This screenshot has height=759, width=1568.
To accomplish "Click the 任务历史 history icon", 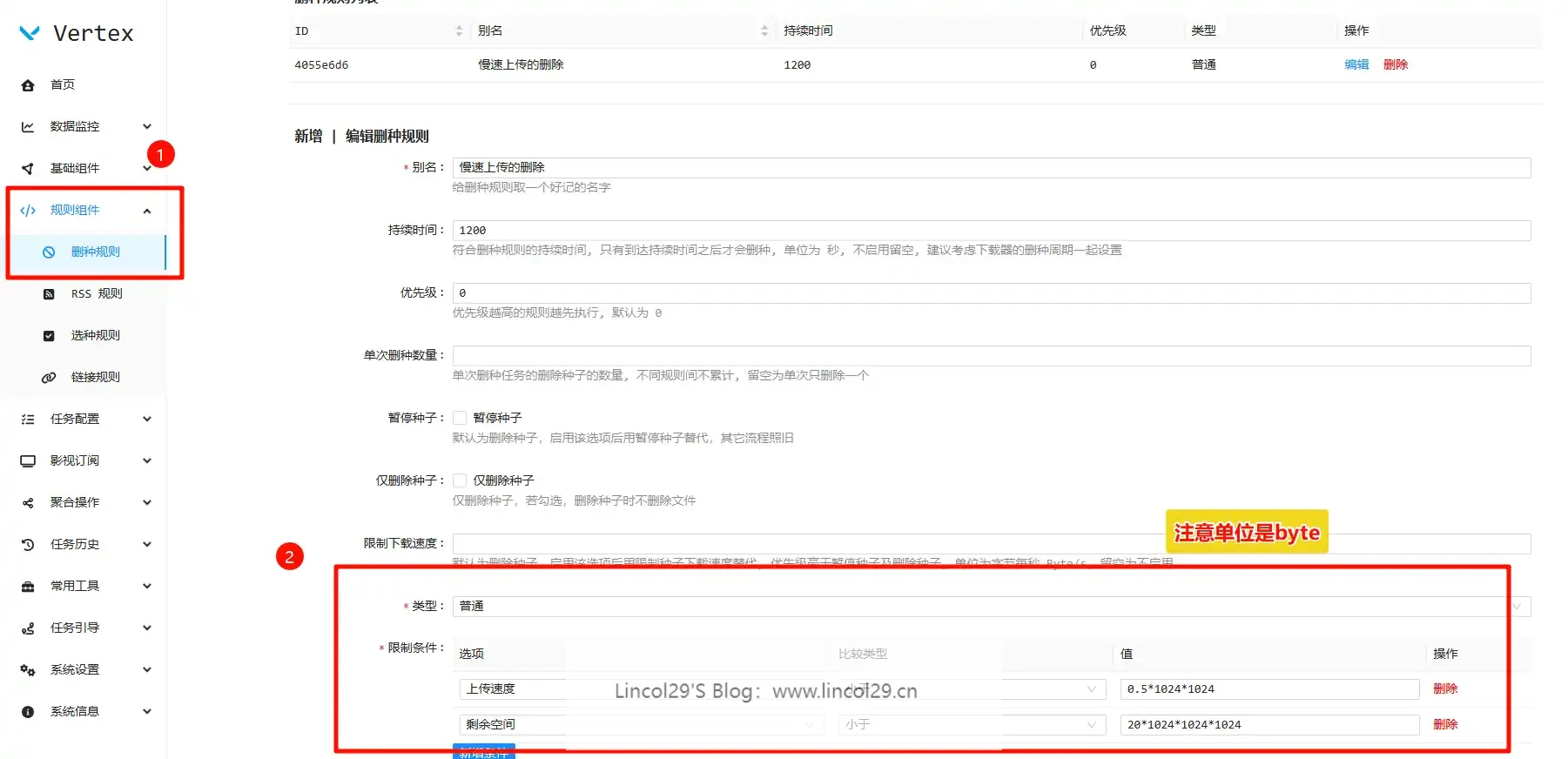I will 28,545.
